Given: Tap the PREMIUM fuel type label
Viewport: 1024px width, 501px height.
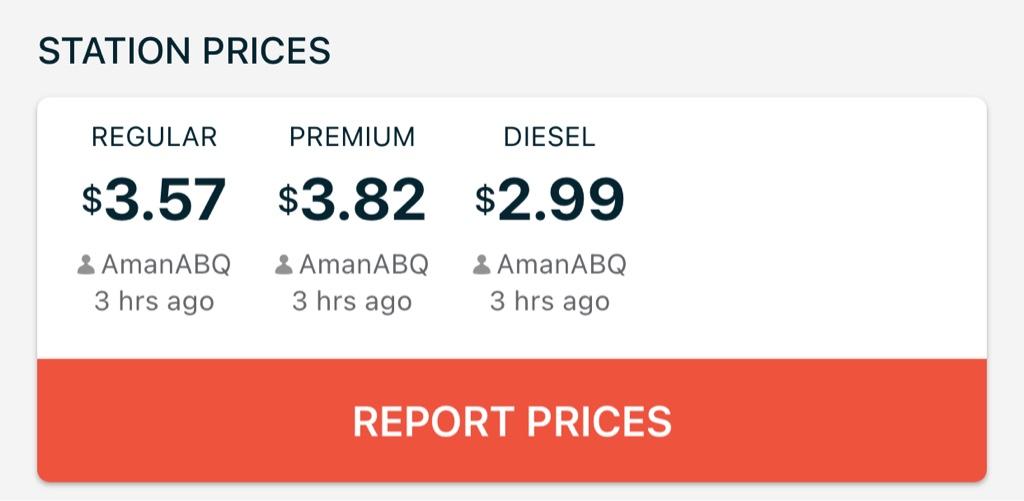Looking at the screenshot, I should 352,137.
